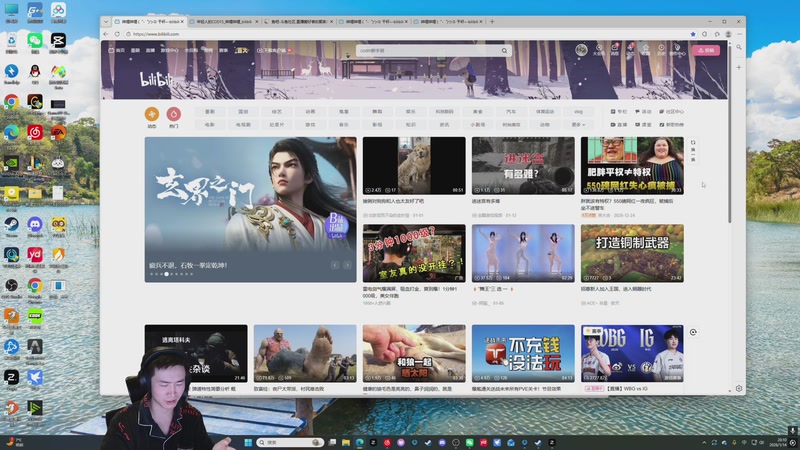This screenshot has height=450, width=800.
Task: Open the 打造铜制武器 video thumbnail
Action: coord(632,253)
